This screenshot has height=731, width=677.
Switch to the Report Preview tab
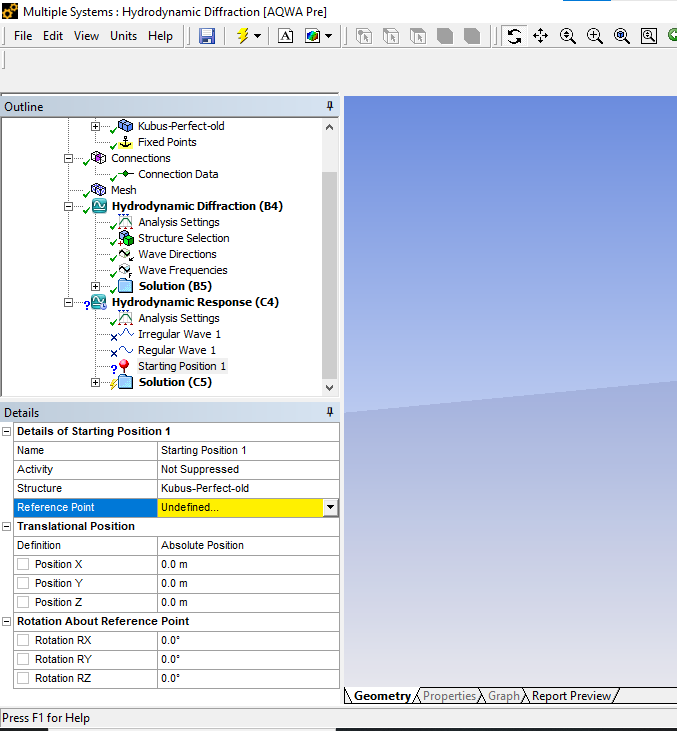tap(571, 696)
